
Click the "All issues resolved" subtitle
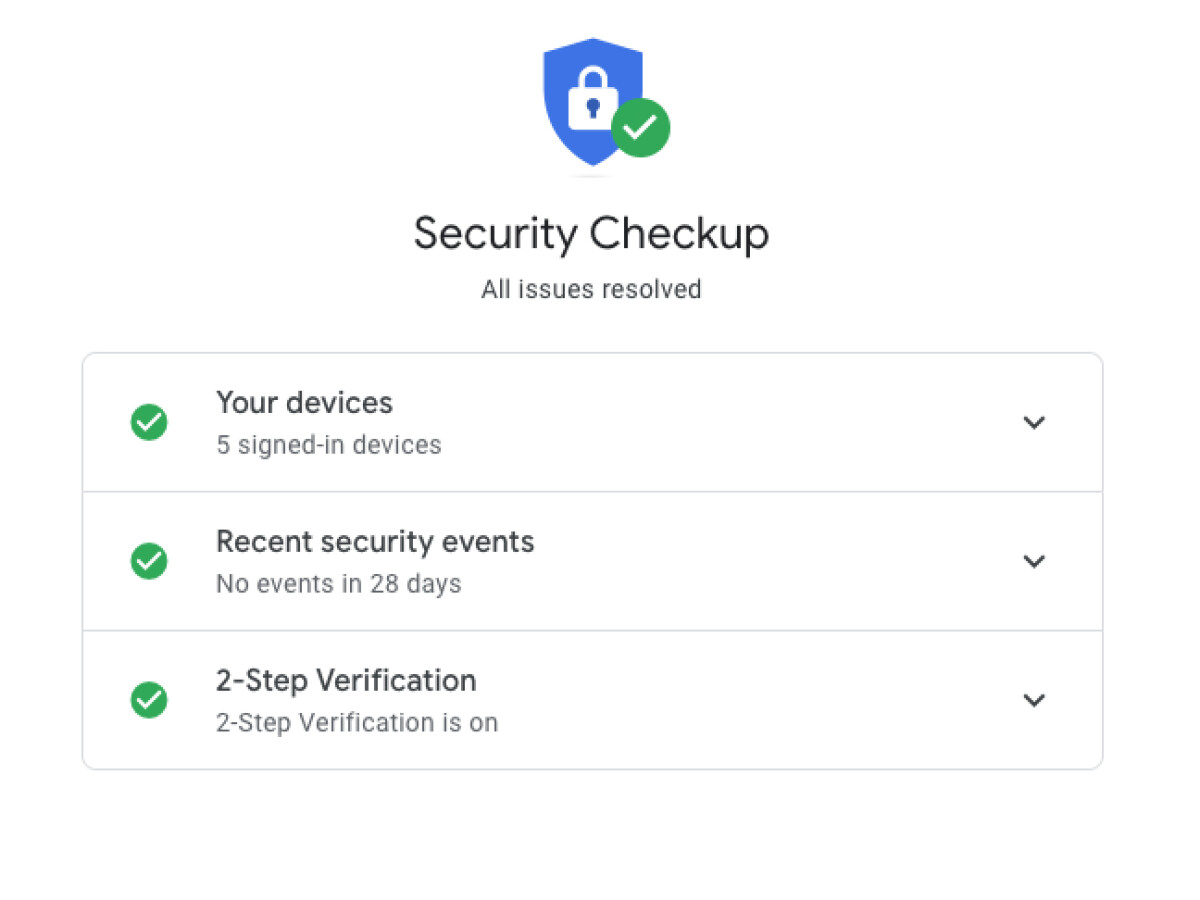click(x=591, y=290)
